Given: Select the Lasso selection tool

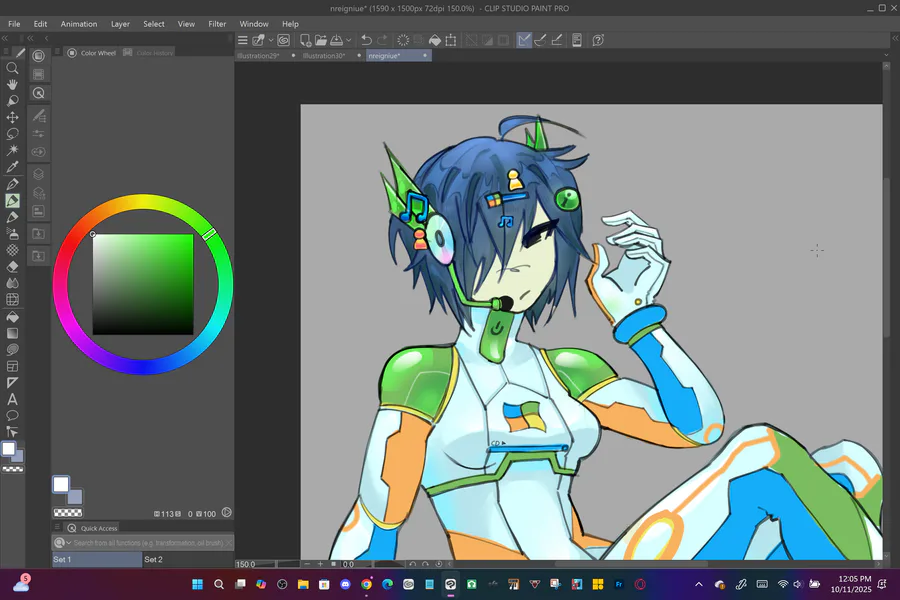Looking at the screenshot, I should [x=13, y=133].
